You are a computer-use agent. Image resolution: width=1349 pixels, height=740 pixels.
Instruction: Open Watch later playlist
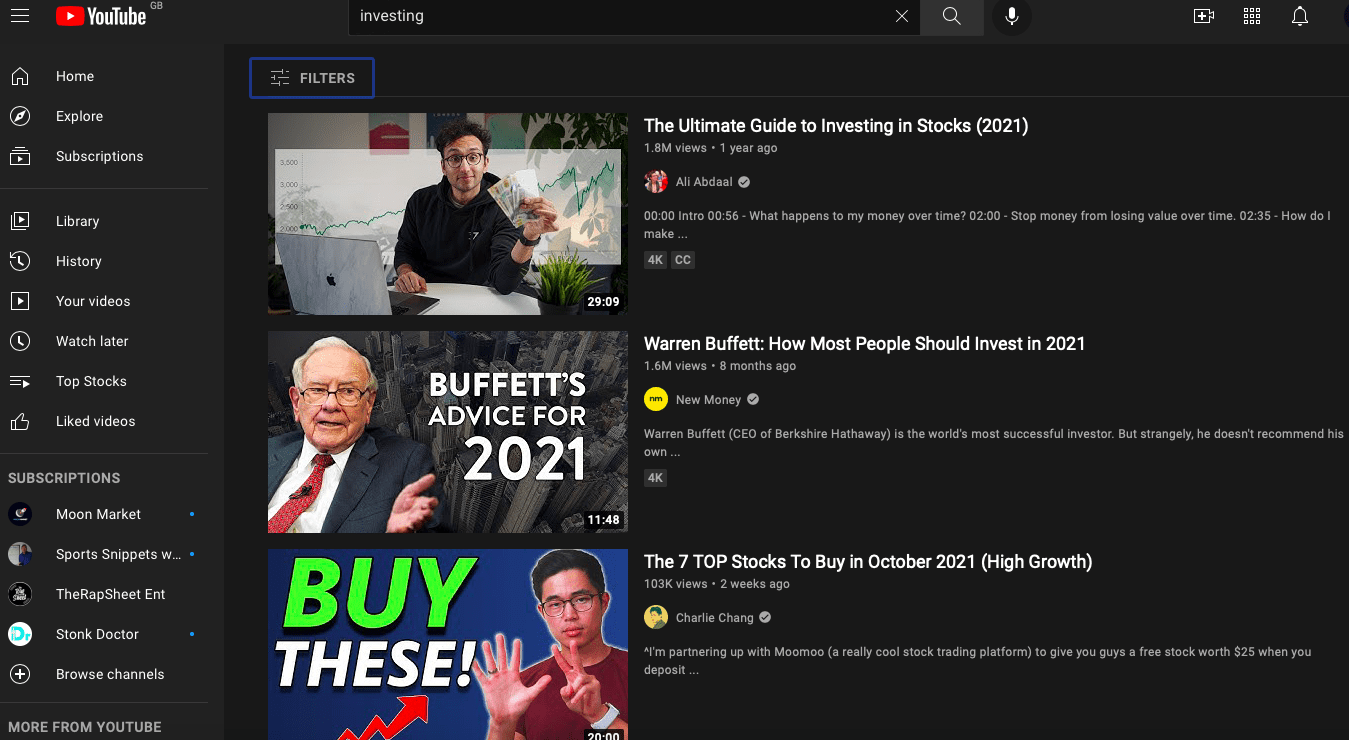104,341
